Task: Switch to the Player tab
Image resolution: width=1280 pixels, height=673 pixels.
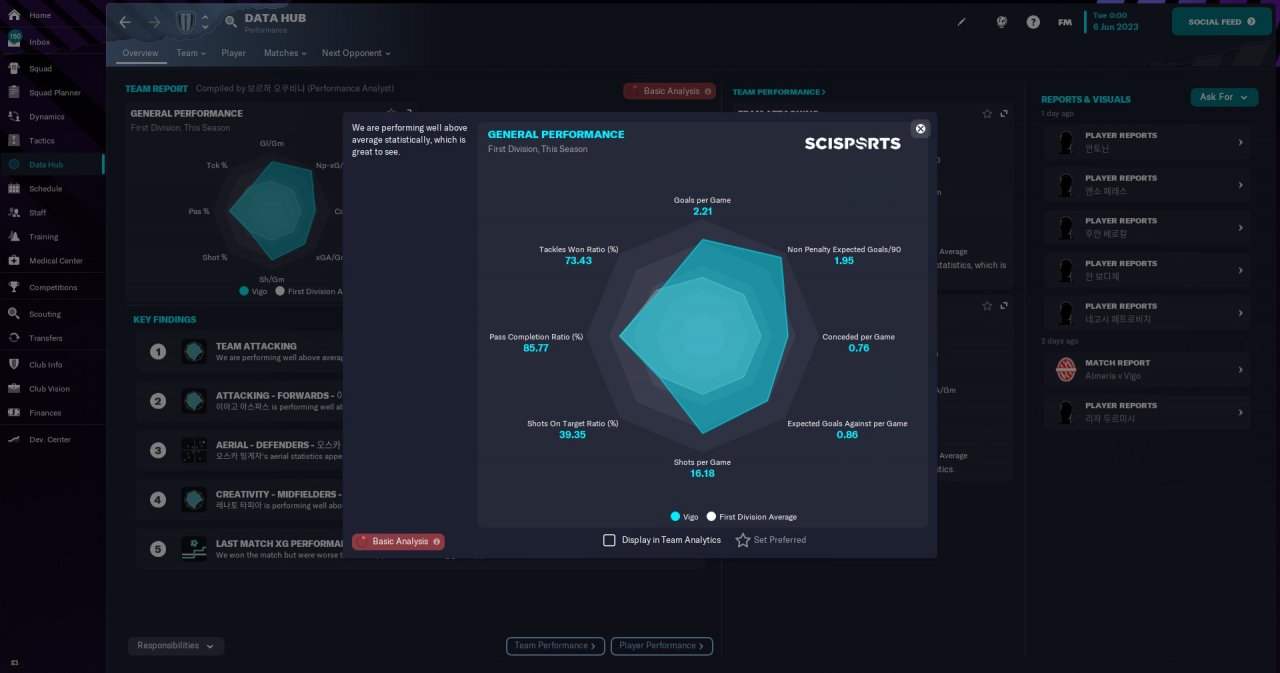Action: pyautogui.click(x=234, y=53)
